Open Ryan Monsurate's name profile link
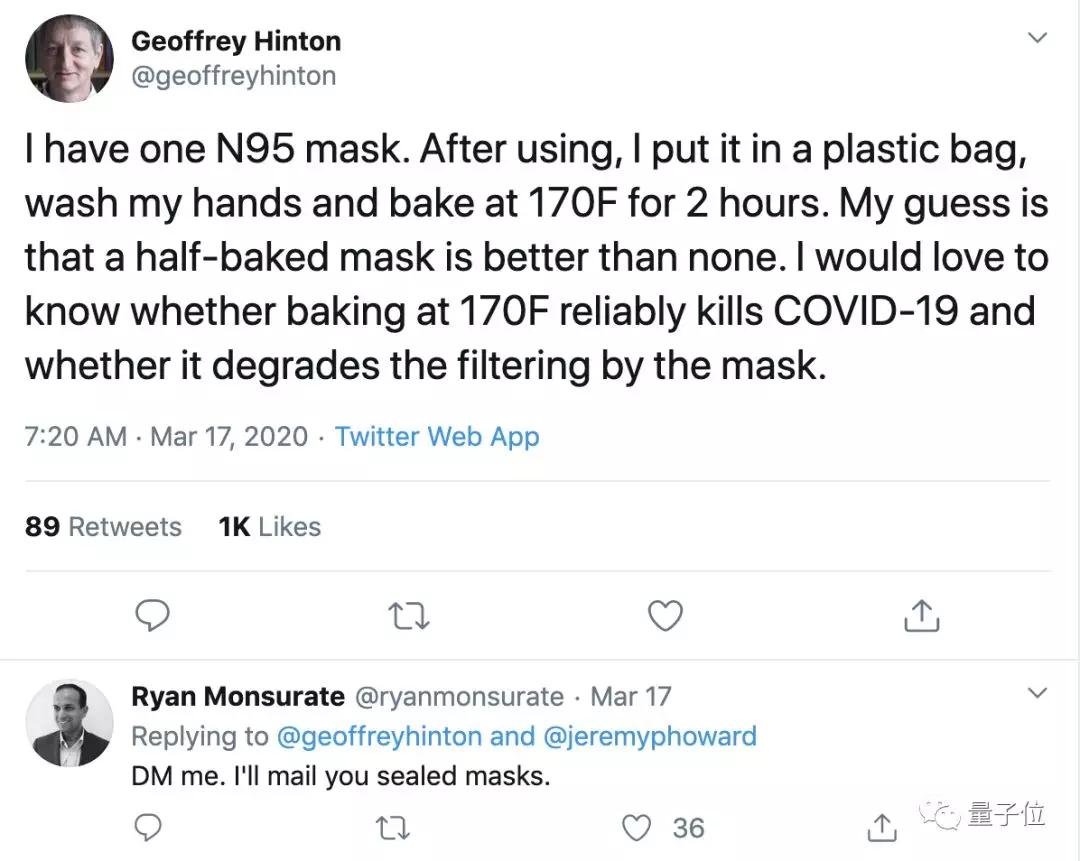The width and height of the screenshot is (1080, 861). (x=238, y=696)
